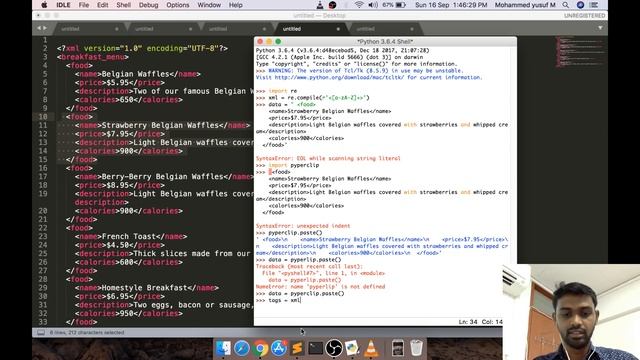The image size is (640, 360).
Task: Click the VLC menu bar status icon
Action: click(x=320, y=5)
